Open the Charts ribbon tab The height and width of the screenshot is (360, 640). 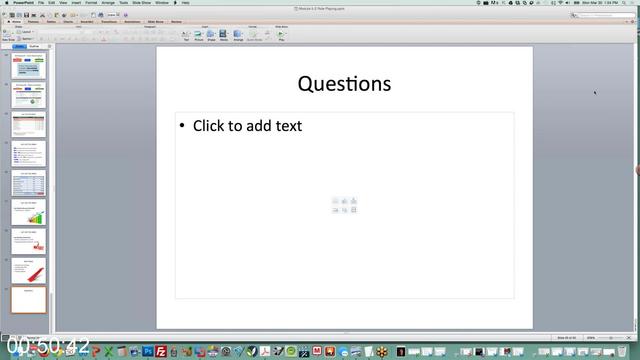pyautogui.click(x=68, y=22)
